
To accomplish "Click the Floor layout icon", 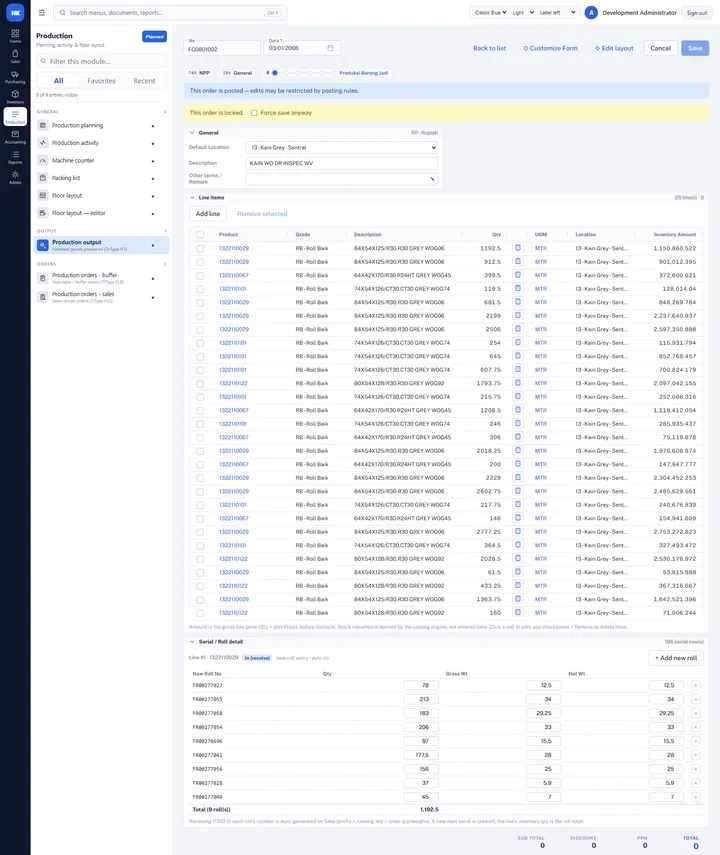I will [43, 195].
